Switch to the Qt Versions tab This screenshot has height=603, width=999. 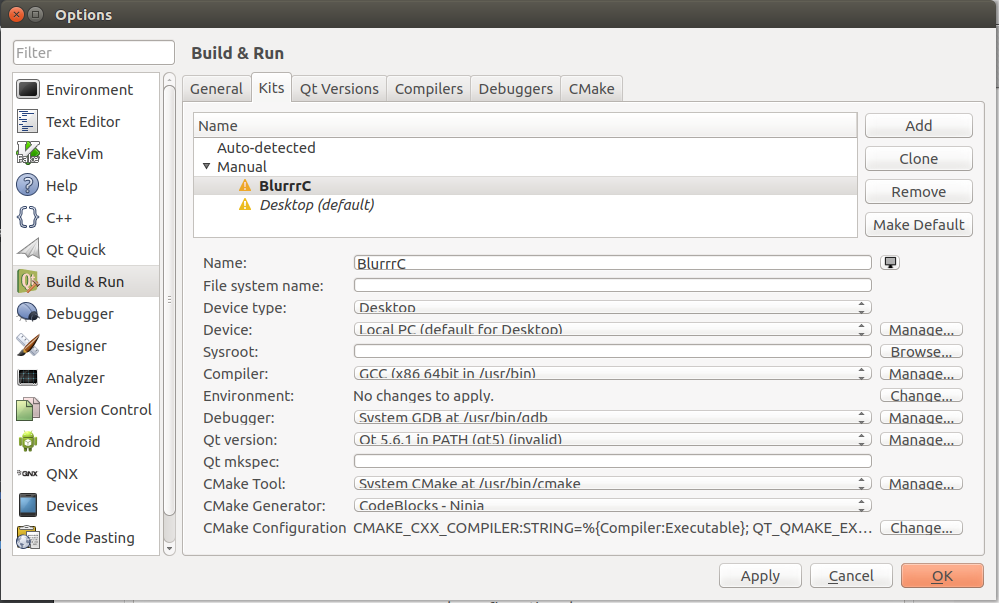[x=339, y=88]
